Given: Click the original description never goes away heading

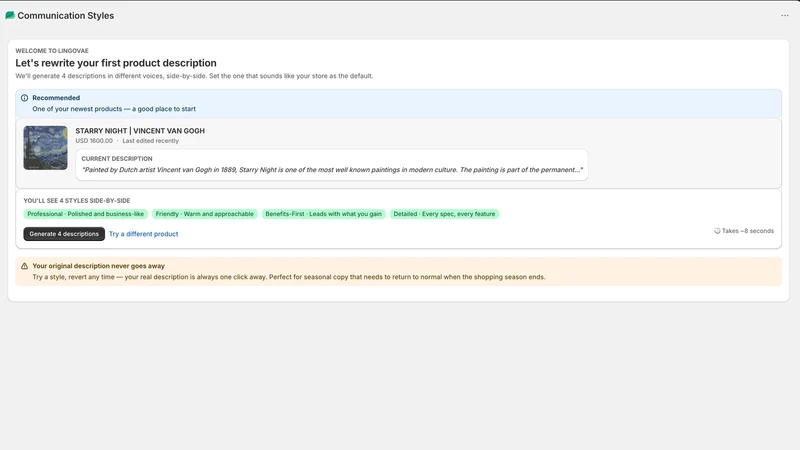Looking at the screenshot, I should pos(98,266).
